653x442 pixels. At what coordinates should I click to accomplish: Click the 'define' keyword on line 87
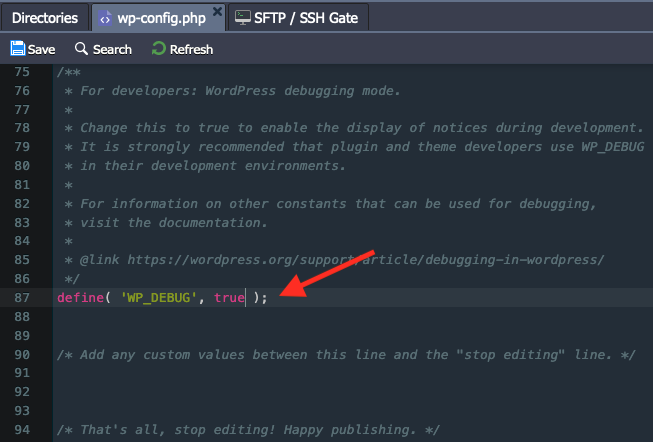point(80,297)
